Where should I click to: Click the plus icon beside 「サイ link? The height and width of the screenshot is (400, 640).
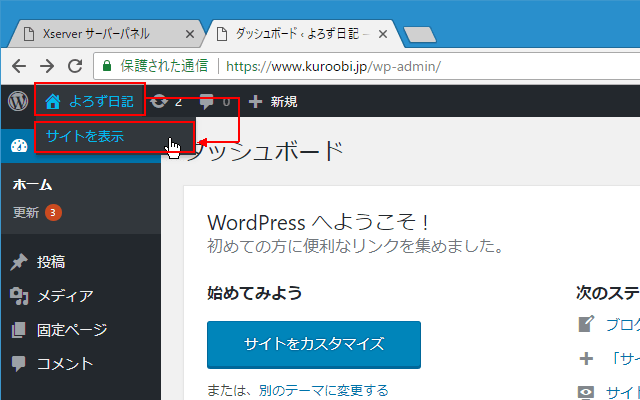tap(587, 359)
